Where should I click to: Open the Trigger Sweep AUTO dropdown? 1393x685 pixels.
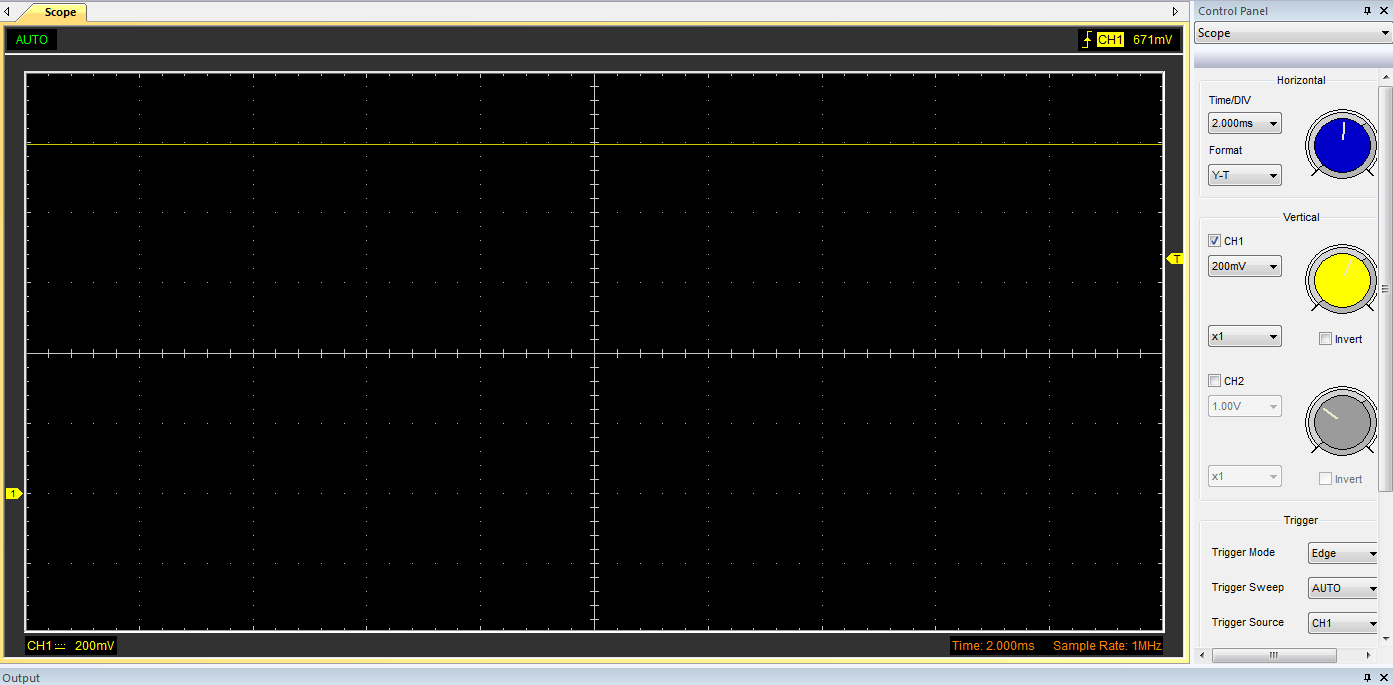click(1344, 588)
